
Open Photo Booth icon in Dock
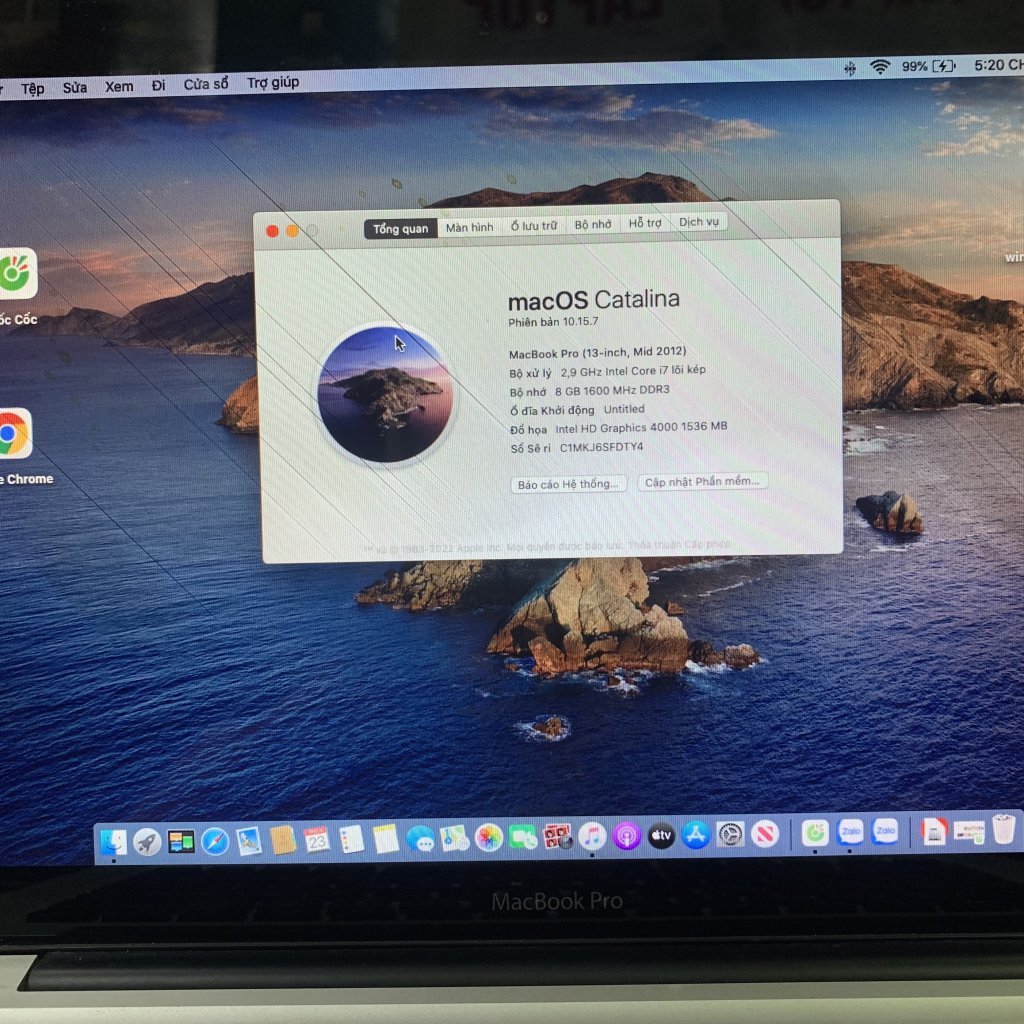pos(558,836)
